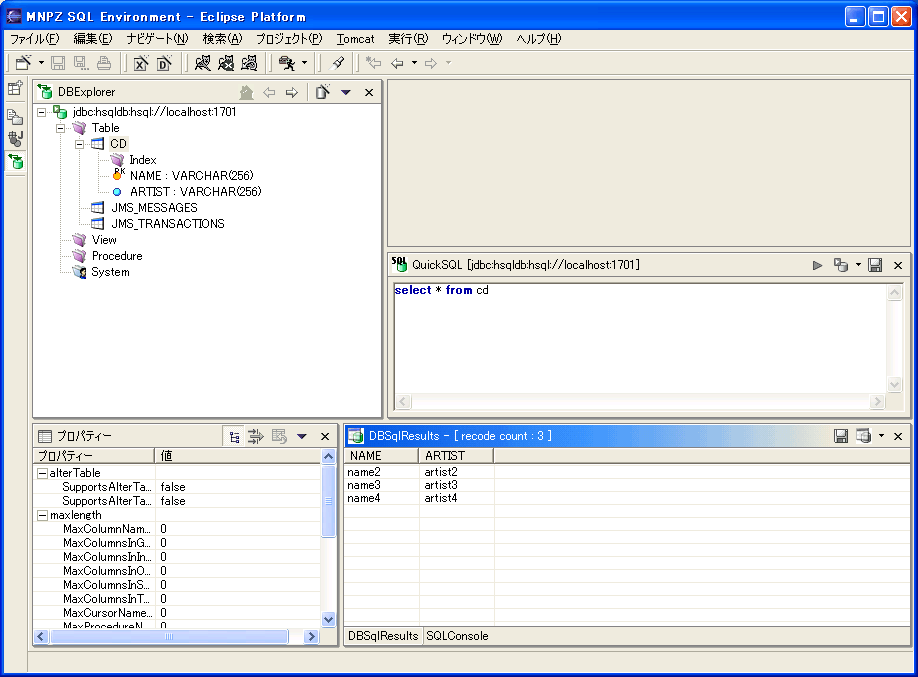Open the External Tools dropdown arrow

pos(304,63)
